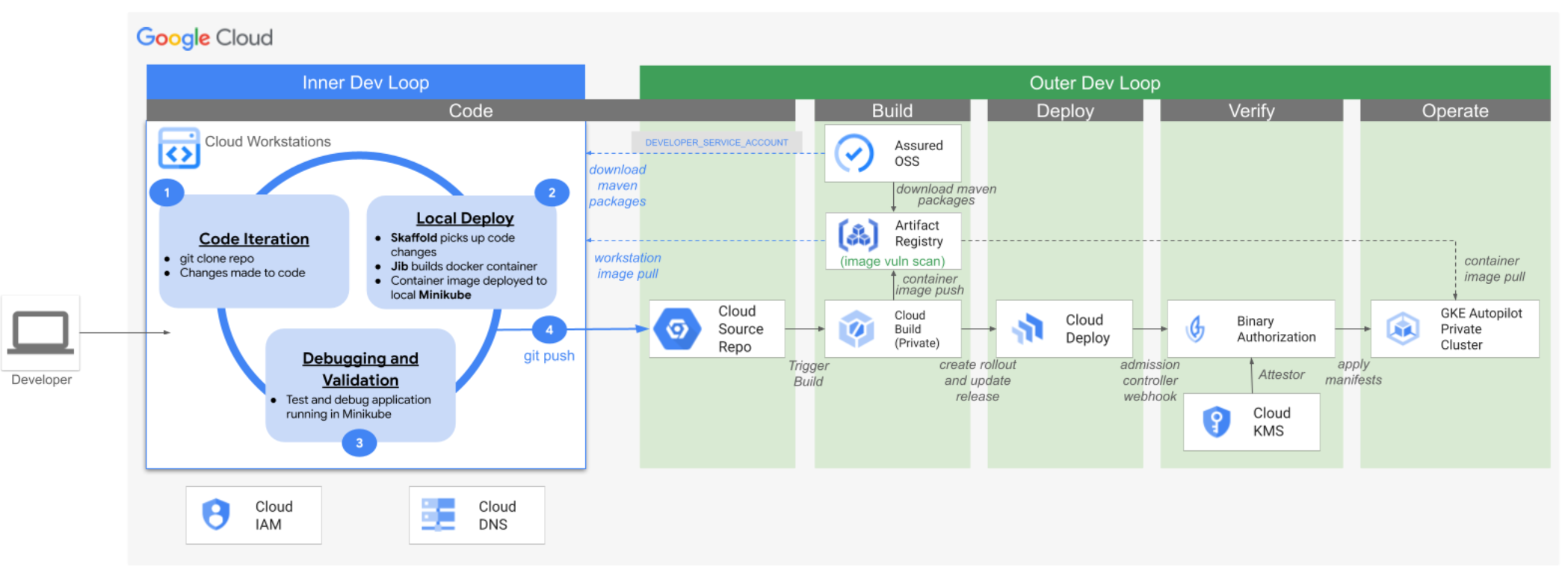Click the Cloud Workstations icon
Screen dimensions: 1568x573
[x=179, y=148]
